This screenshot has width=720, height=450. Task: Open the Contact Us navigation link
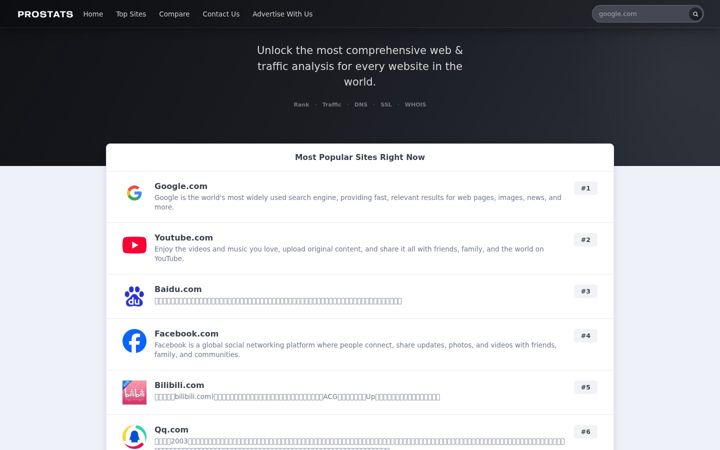click(221, 14)
